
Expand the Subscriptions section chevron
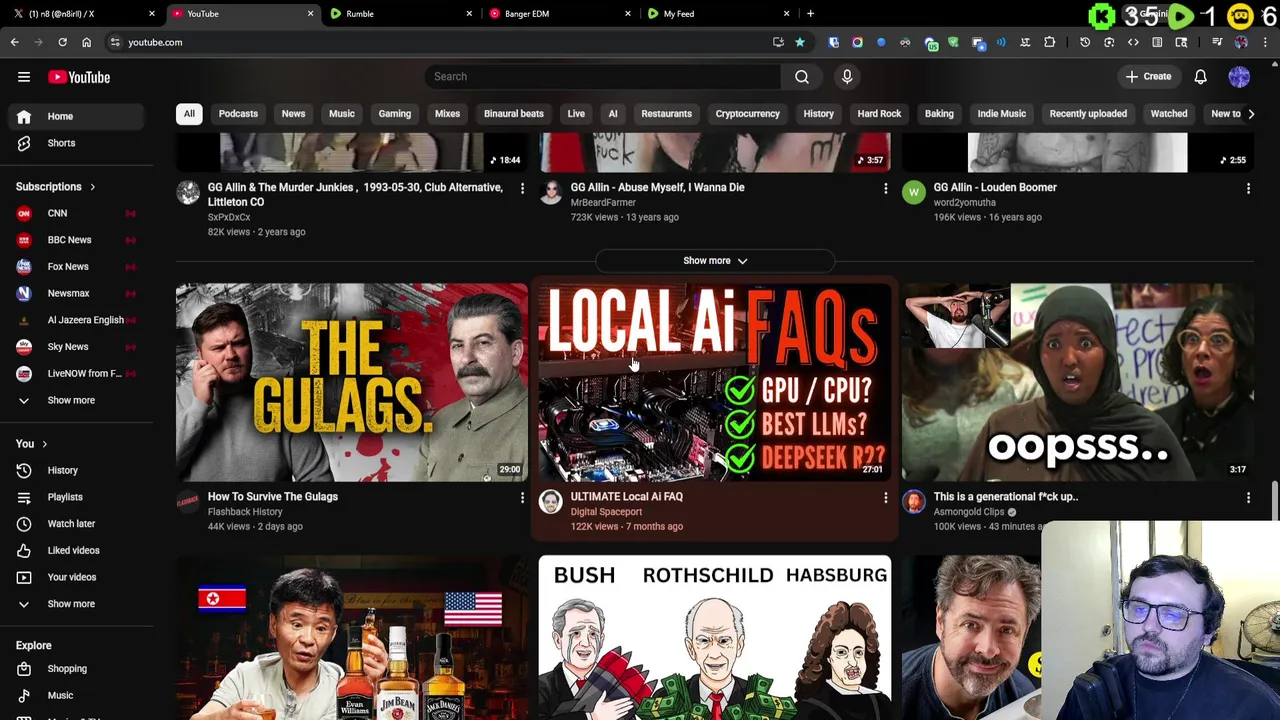coord(92,187)
